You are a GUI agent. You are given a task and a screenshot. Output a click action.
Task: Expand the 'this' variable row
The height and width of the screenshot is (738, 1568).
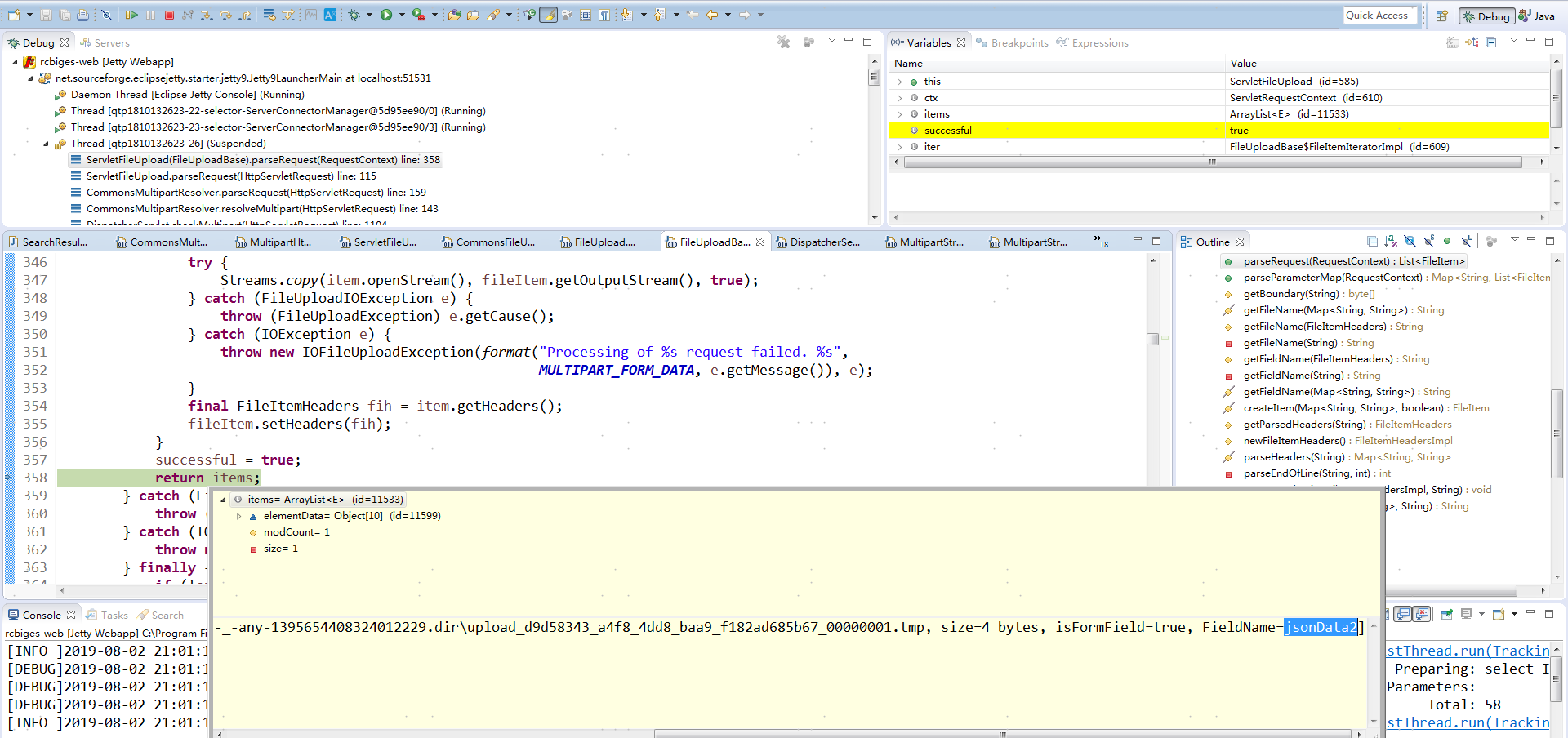(x=899, y=82)
